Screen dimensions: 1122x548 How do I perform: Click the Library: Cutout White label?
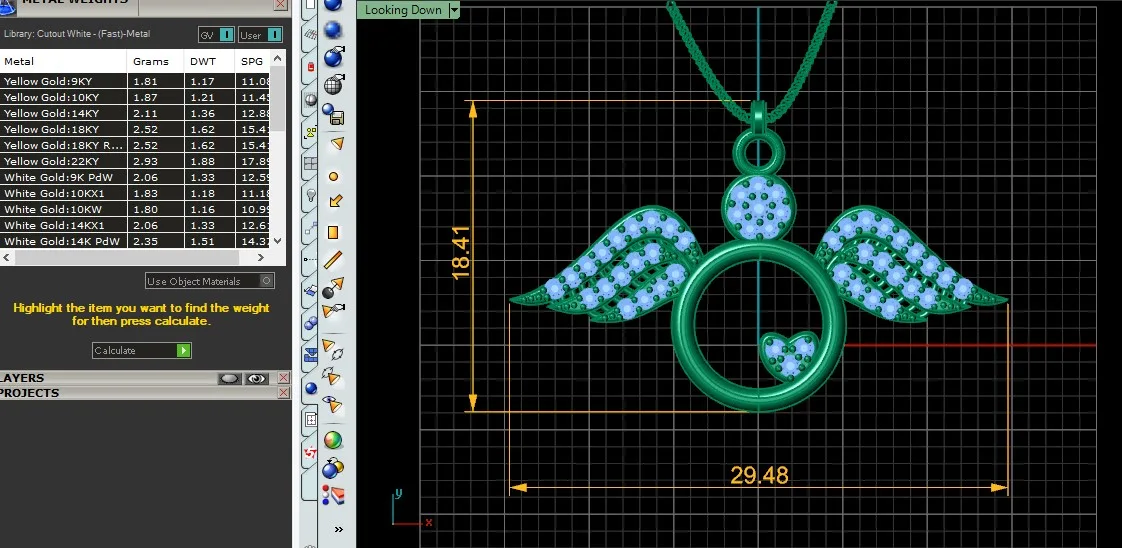point(77,34)
